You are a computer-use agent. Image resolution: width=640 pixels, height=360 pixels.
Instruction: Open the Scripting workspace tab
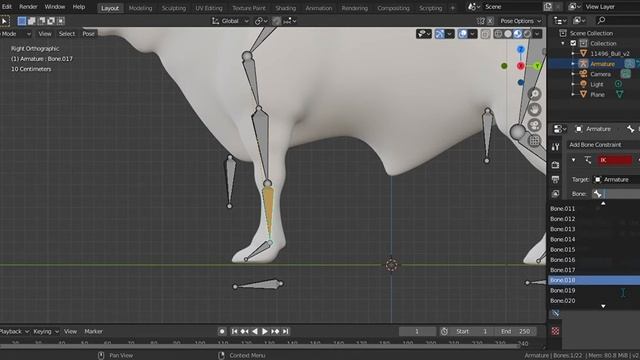click(x=430, y=8)
